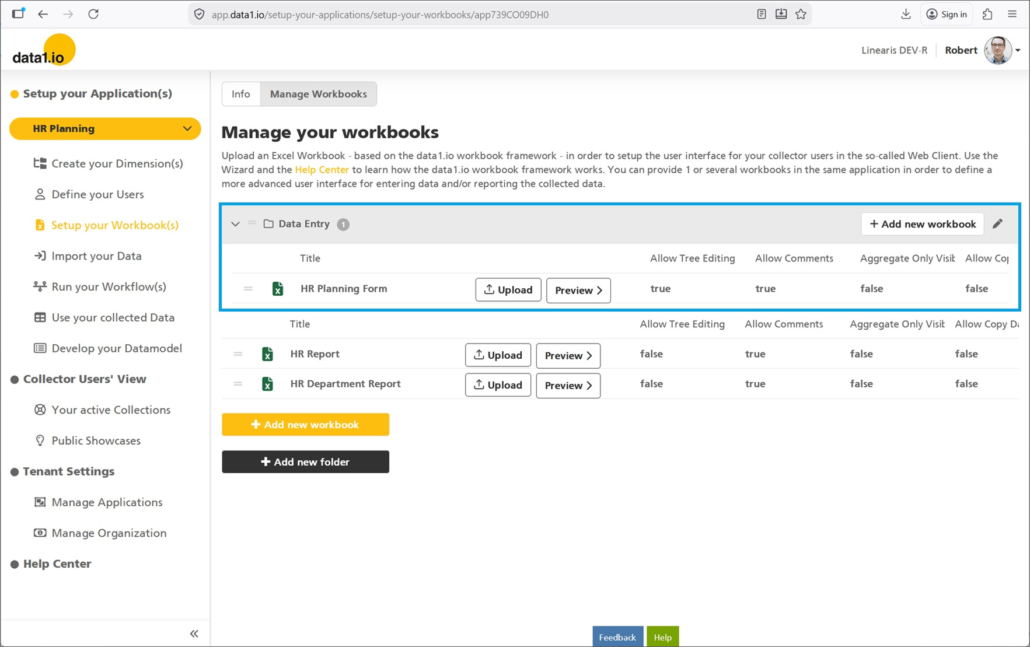This screenshot has height=647, width=1030.
Task: Switch to the Info tab
Action: [x=241, y=94]
